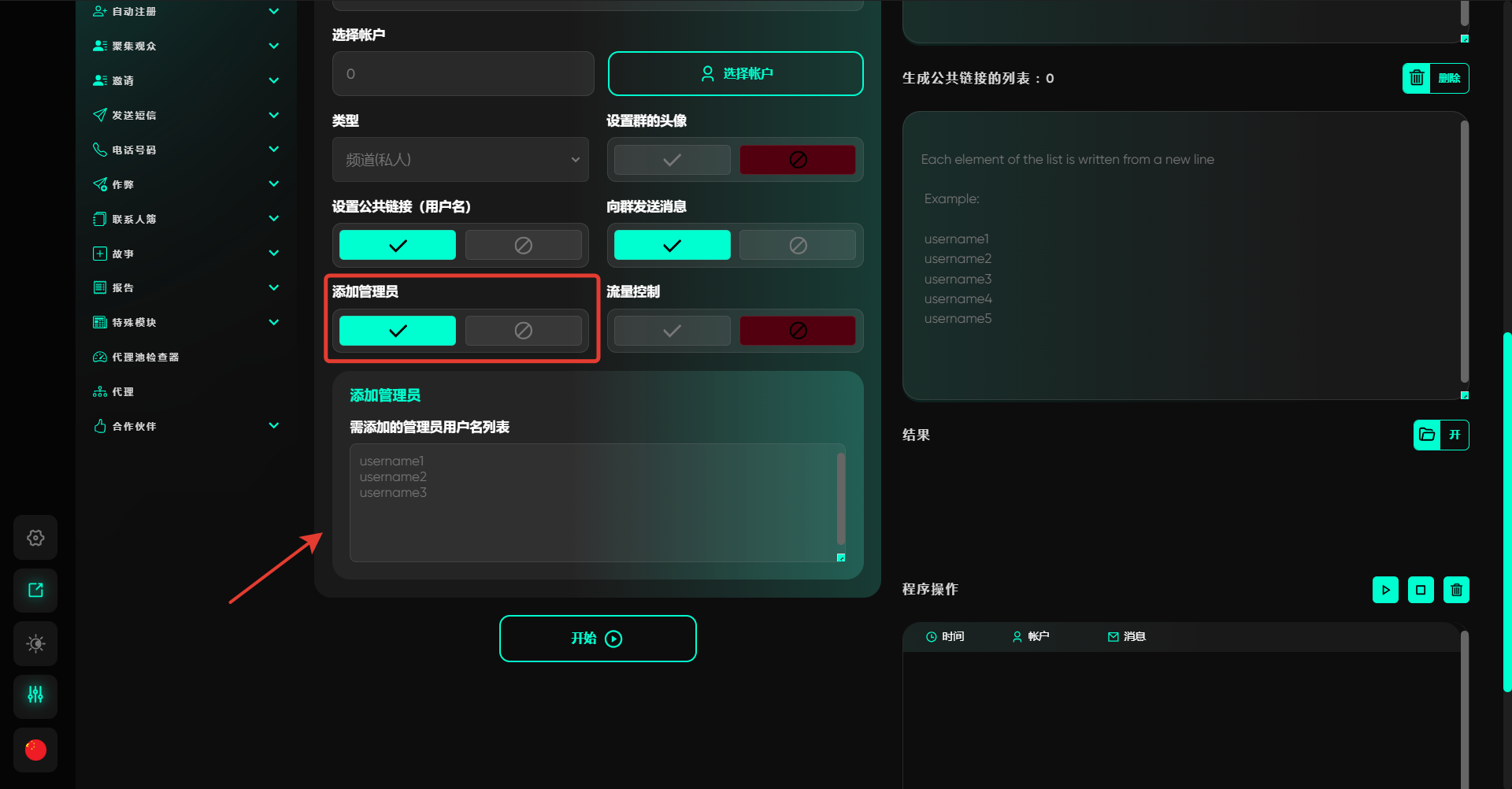
Task: Click the 开始 start button
Action: point(598,639)
